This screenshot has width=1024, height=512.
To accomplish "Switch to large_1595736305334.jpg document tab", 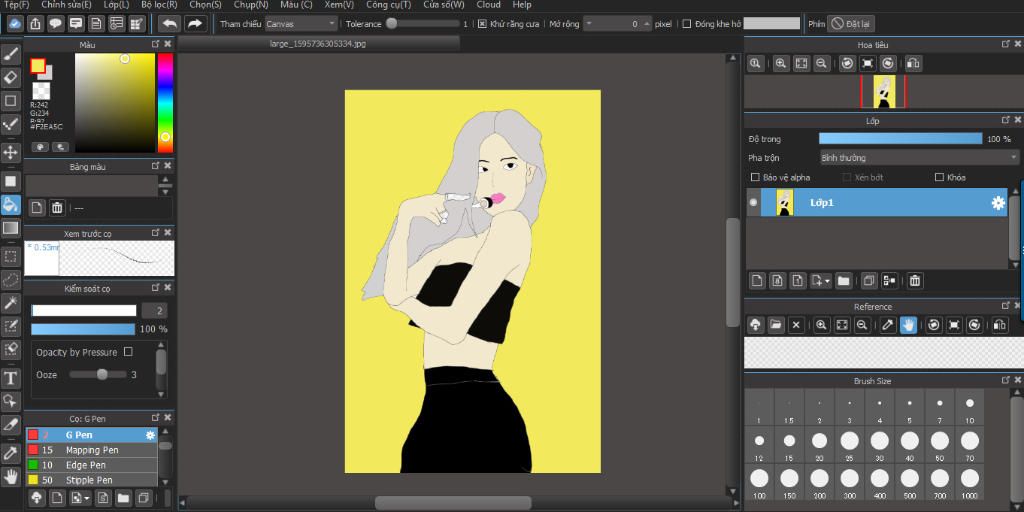I will pyautogui.click(x=318, y=44).
